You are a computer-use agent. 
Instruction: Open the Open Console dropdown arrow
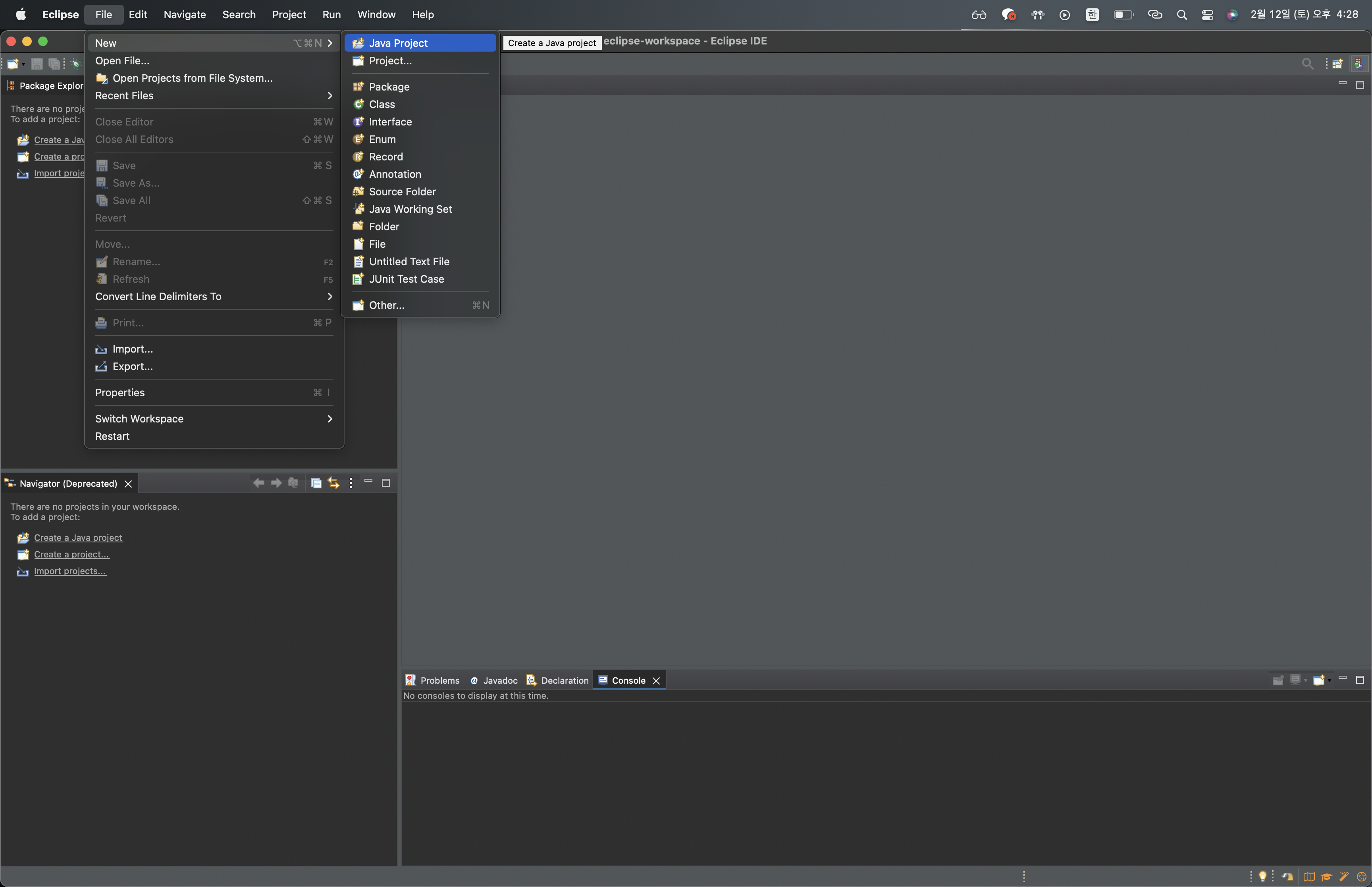[x=1330, y=680]
